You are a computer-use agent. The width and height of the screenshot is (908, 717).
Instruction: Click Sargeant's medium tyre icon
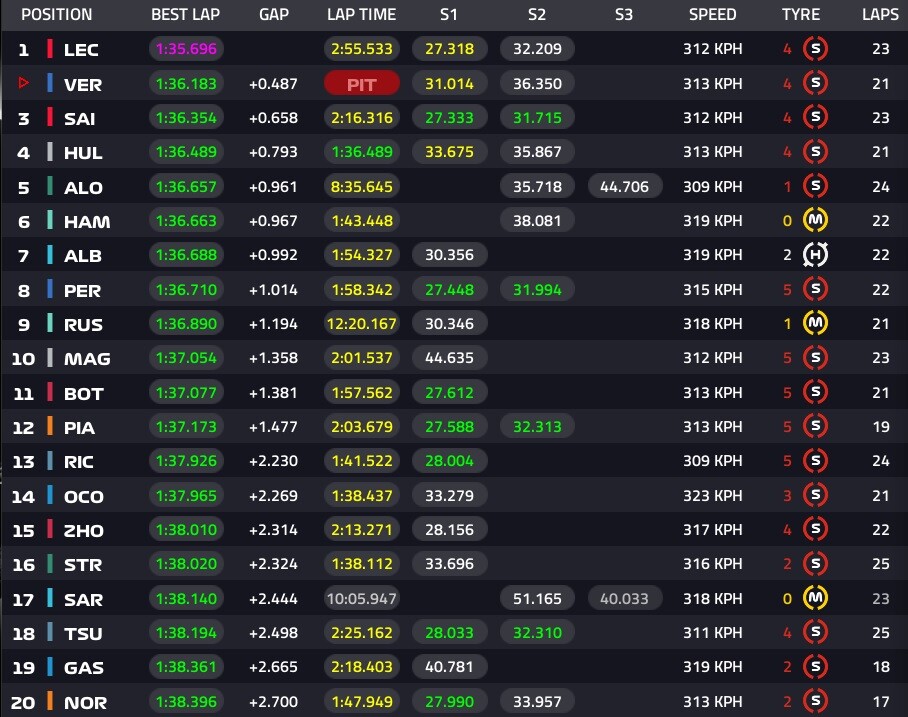point(815,598)
